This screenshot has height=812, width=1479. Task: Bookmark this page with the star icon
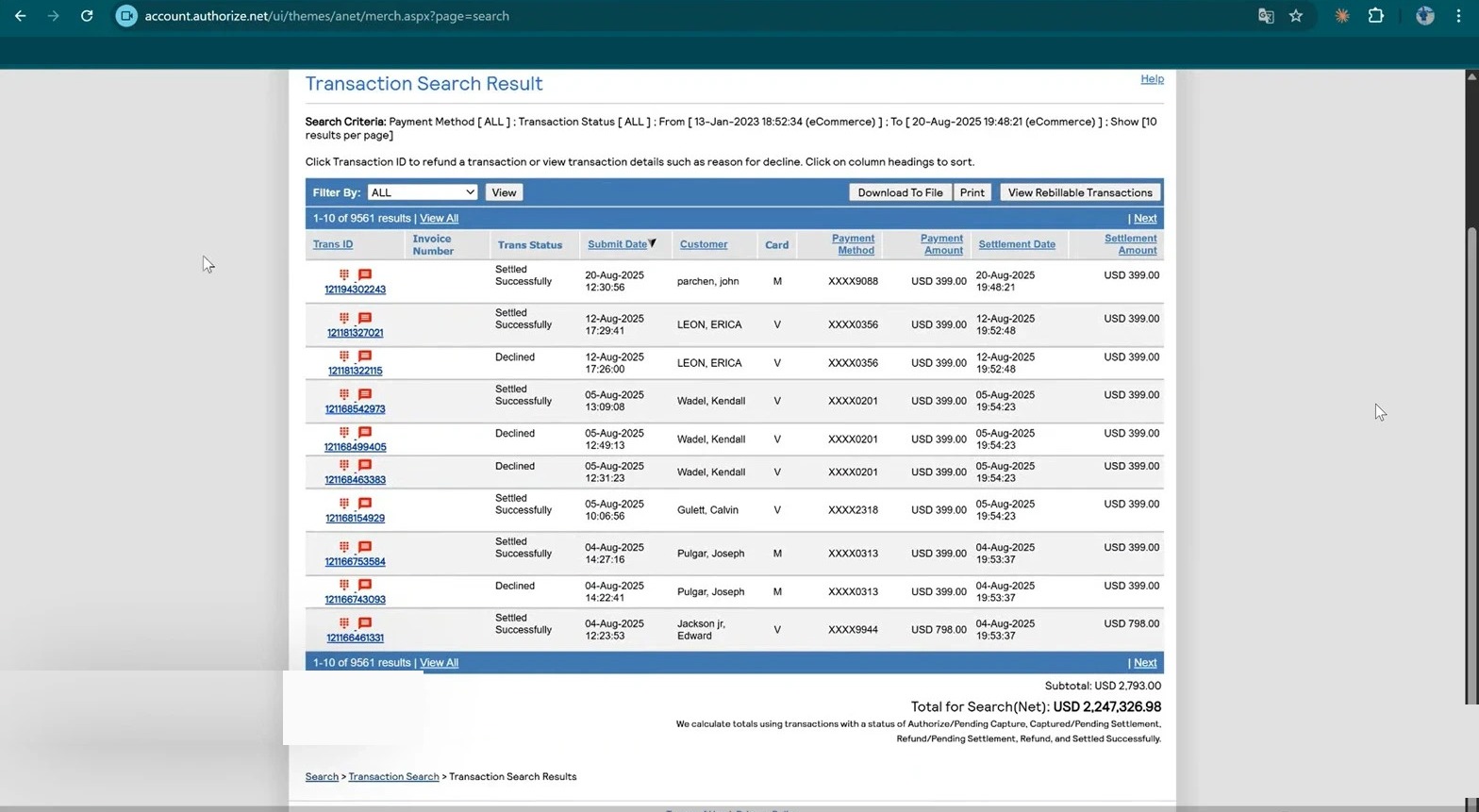pyautogui.click(x=1296, y=16)
